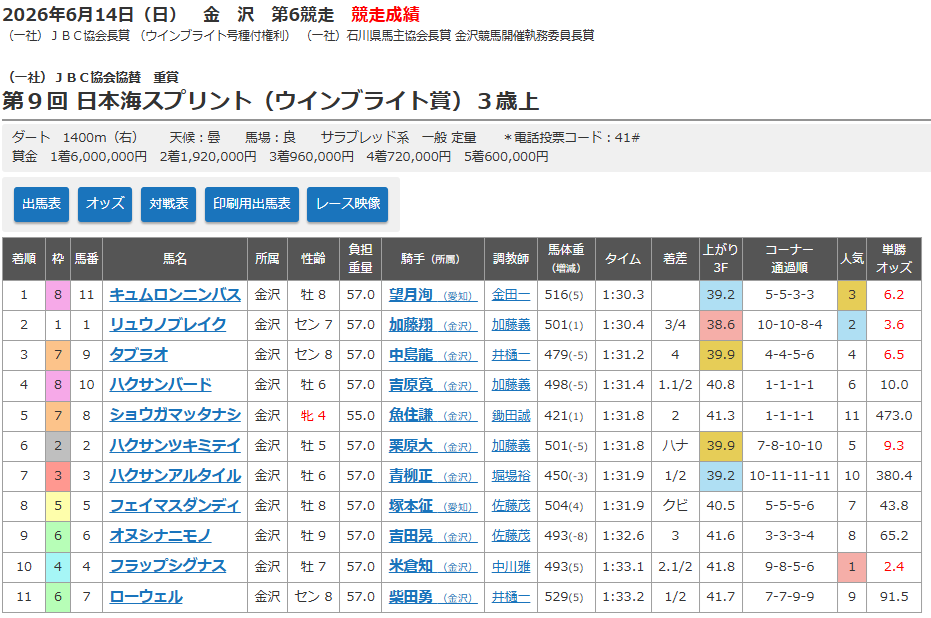The width and height of the screenshot is (931, 618).
Task: Select weight value 529(5)
Action: click(564, 597)
